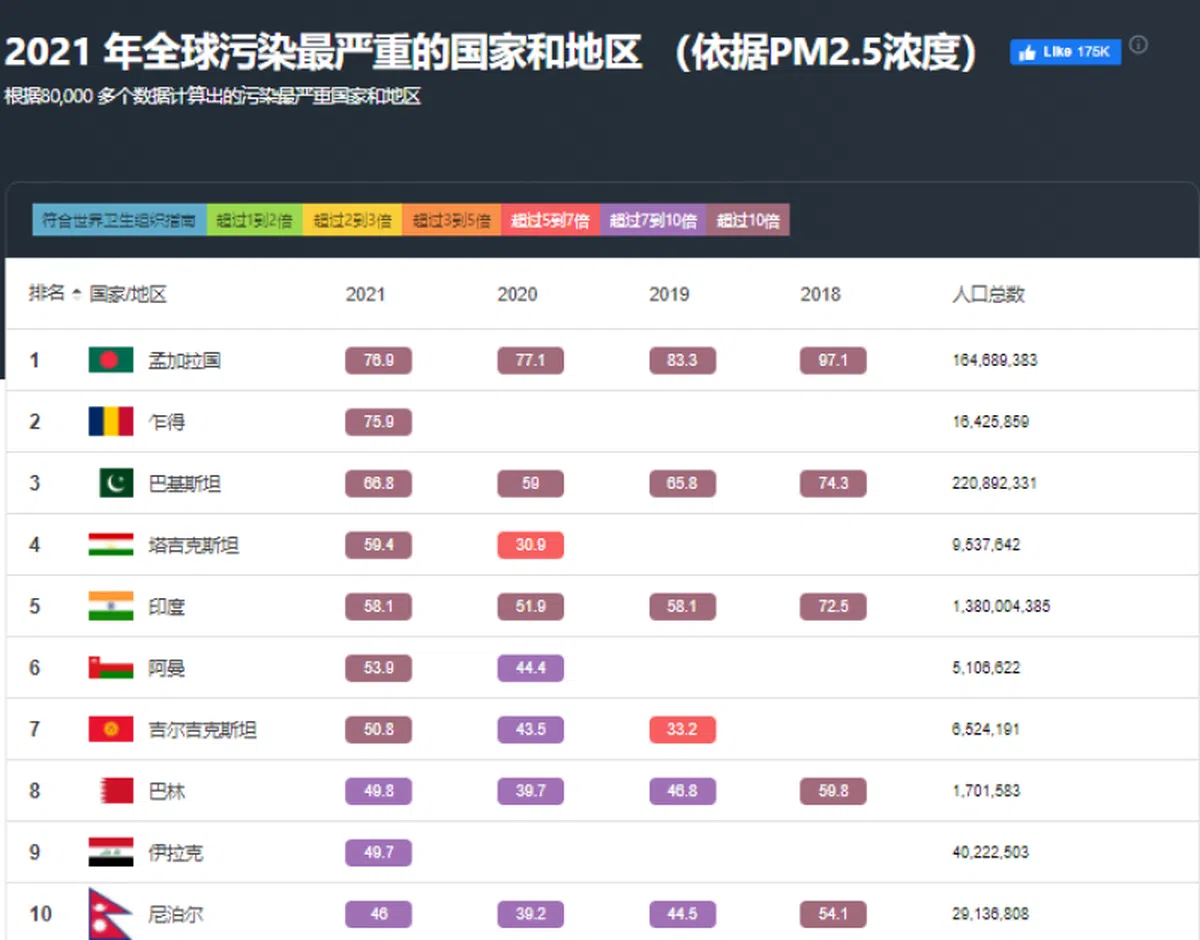1200x940 pixels.
Task: Click Bangladesh 2021 value 76.9 badge
Action: point(378,360)
